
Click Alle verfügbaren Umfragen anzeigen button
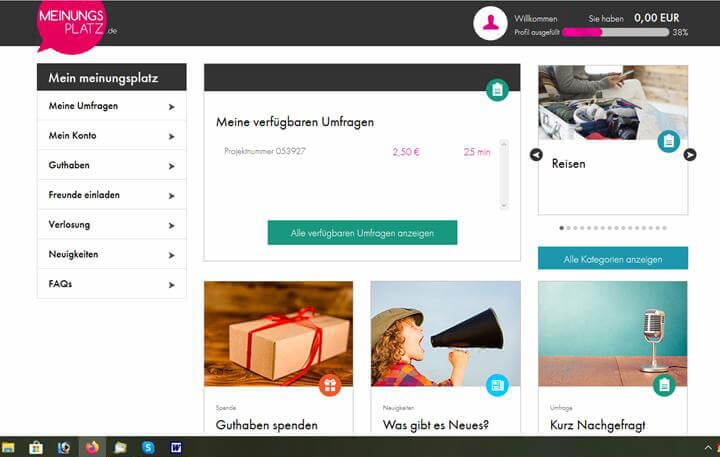coord(362,233)
